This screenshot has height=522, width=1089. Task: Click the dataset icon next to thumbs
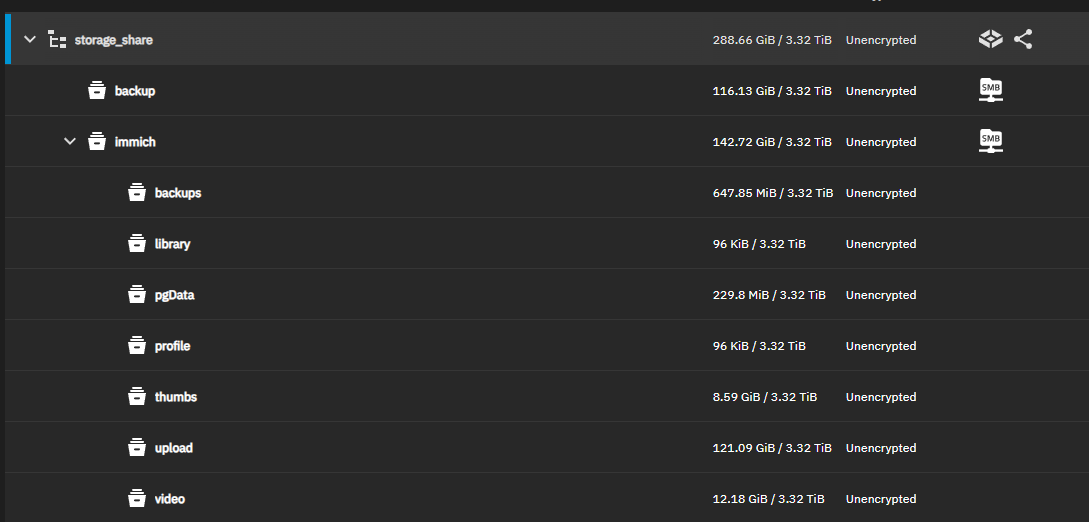pos(137,397)
